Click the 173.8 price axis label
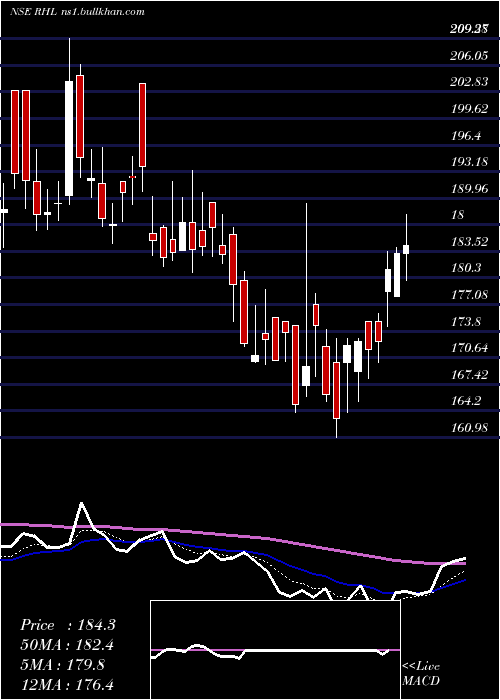500x700 pixels. (x=466, y=321)
